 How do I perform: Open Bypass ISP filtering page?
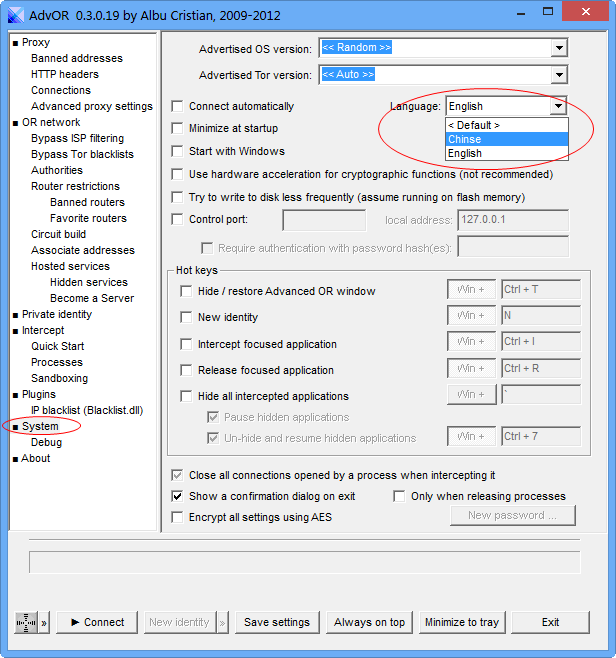[x=78, y=138]
